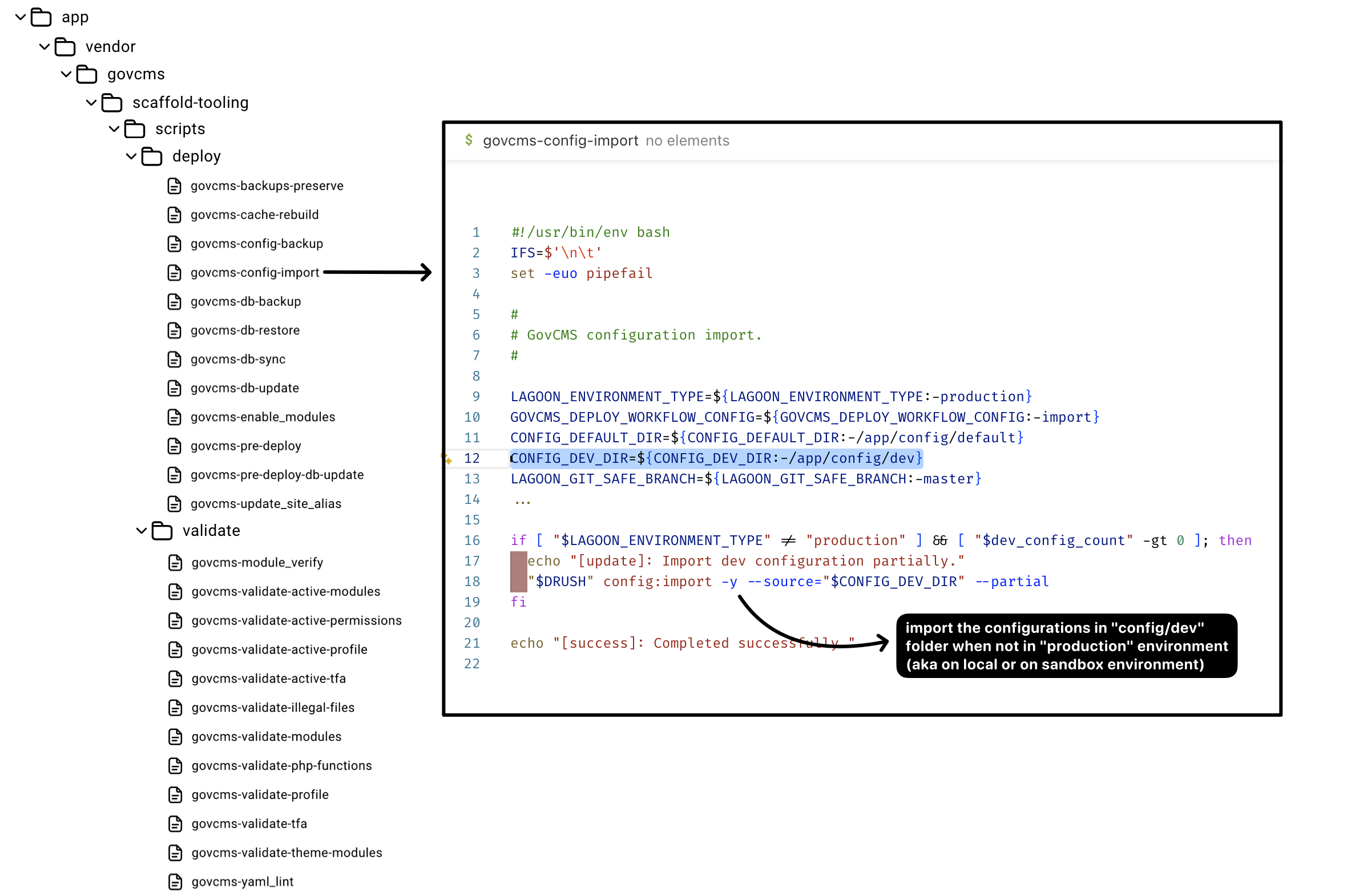1347x896 pixels.
Task: Select govcms-pre-deploy-db-update file
Action: point(277,475)
